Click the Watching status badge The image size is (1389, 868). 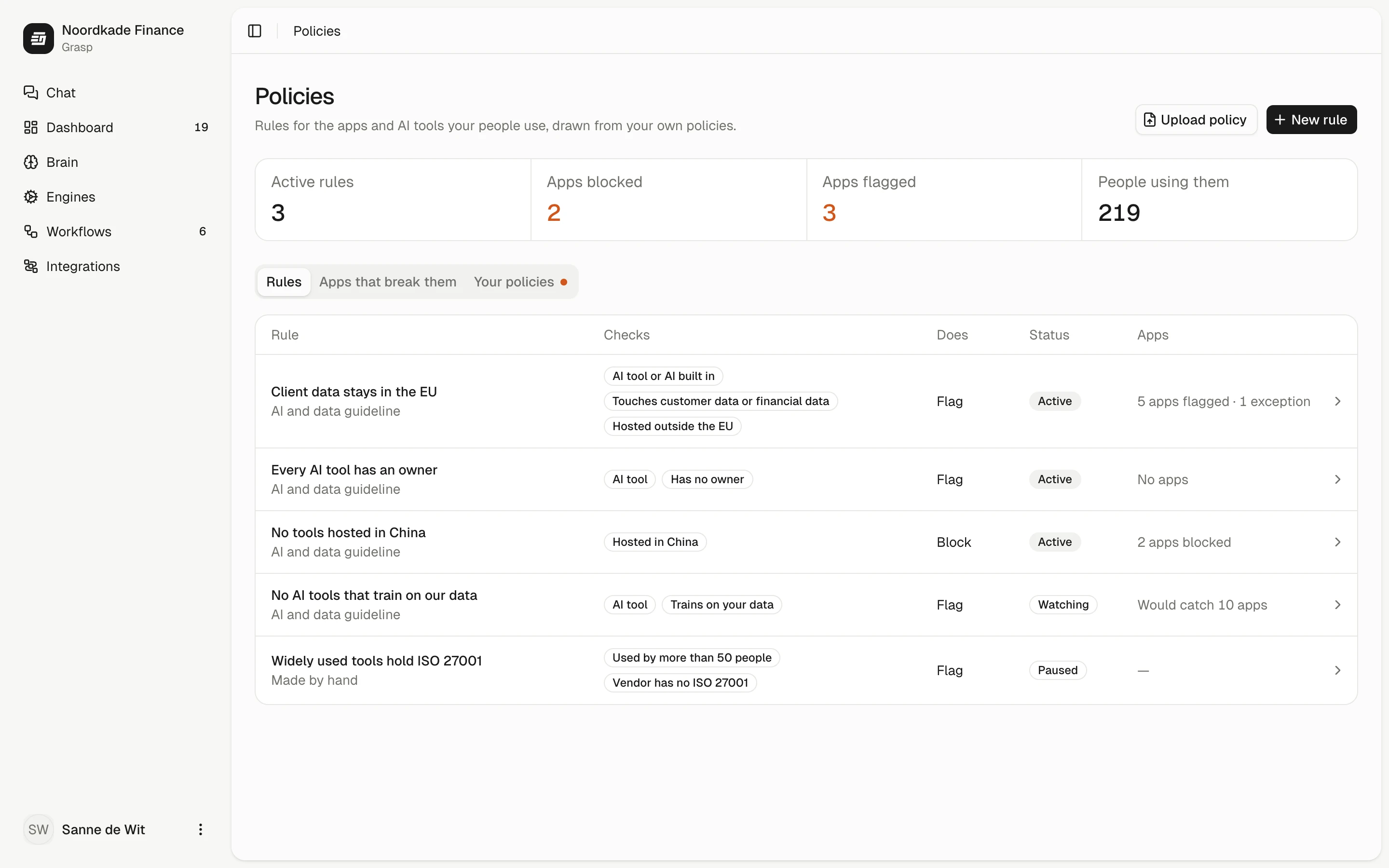click(1063, 605)
